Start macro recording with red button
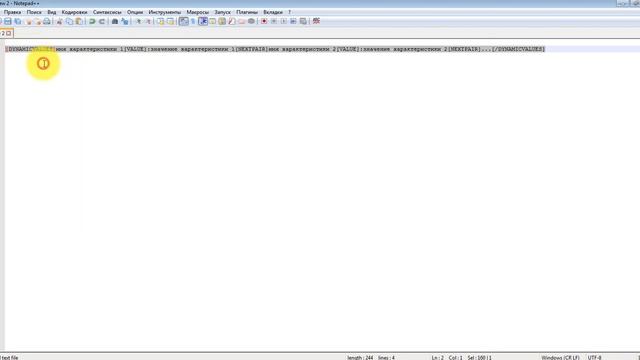 264,21
